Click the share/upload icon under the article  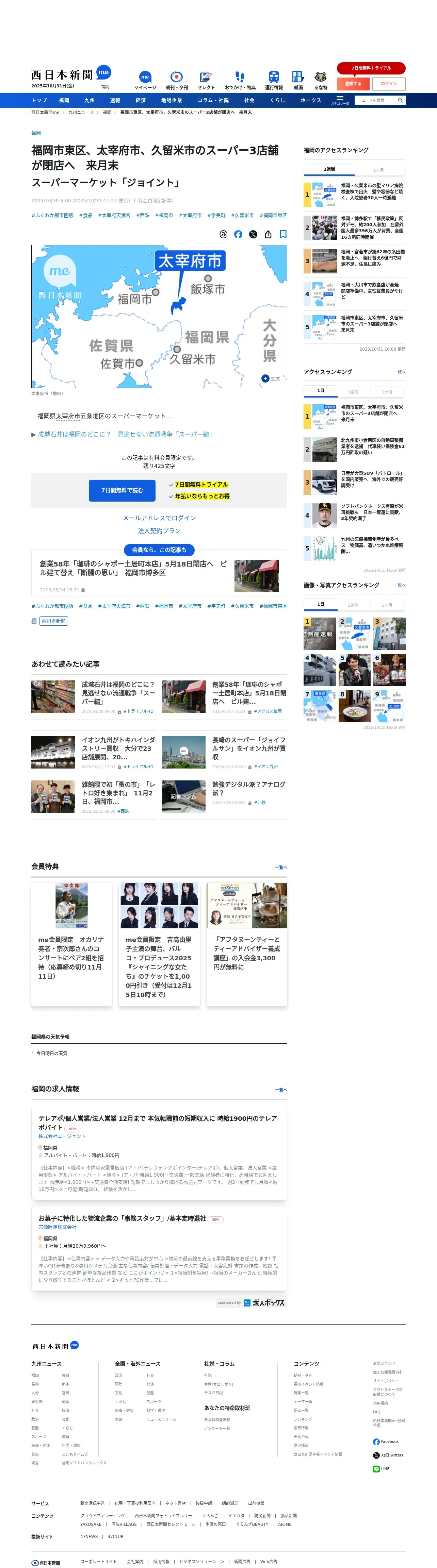click(x=268, y=234)
